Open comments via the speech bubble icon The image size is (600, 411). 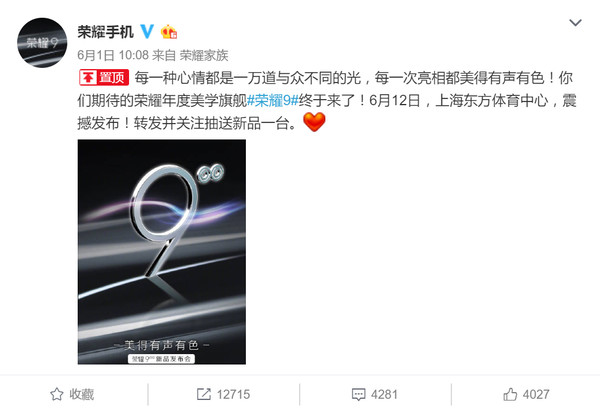(358, 395)
